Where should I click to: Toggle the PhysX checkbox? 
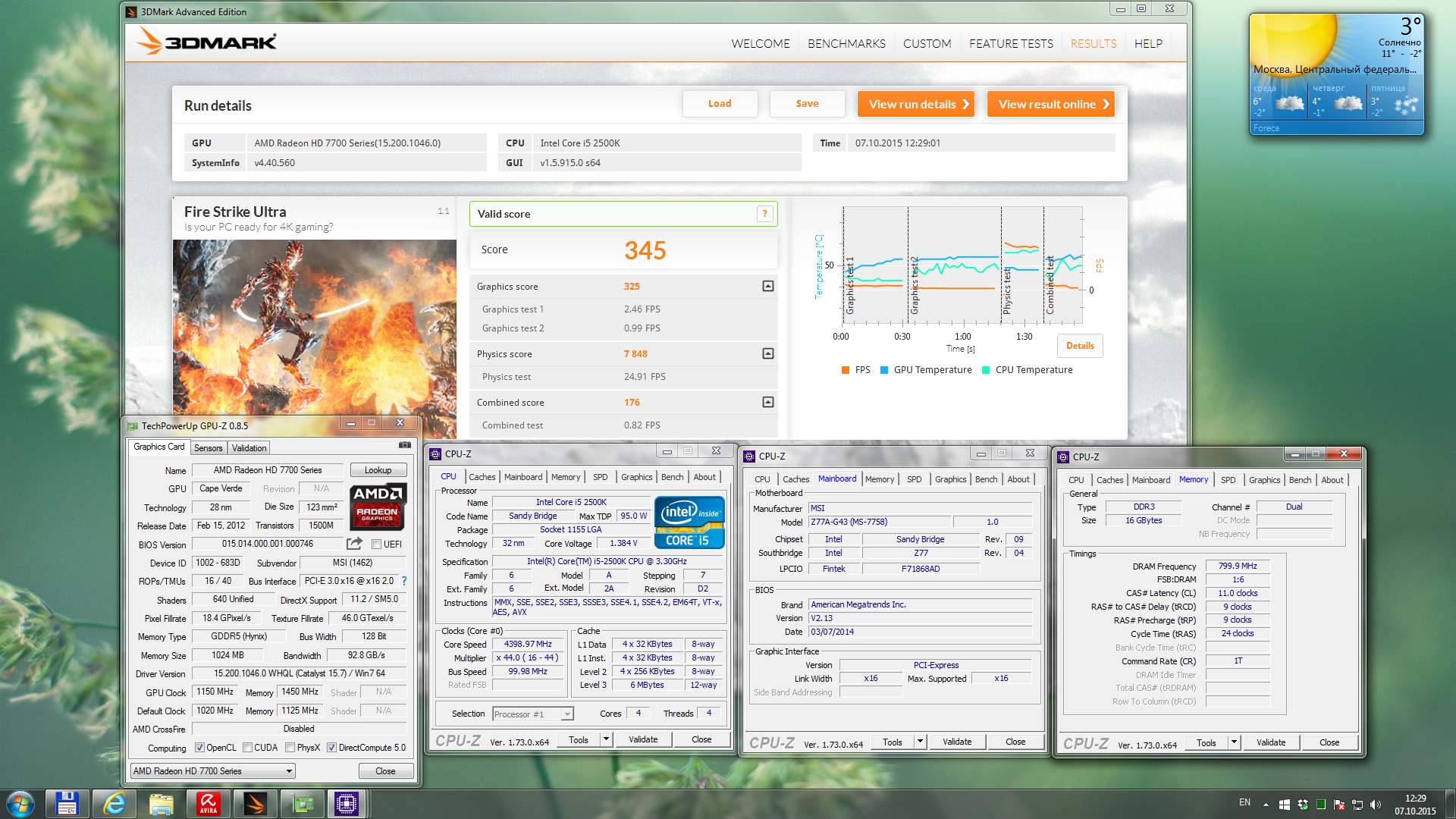click(290, 748)
